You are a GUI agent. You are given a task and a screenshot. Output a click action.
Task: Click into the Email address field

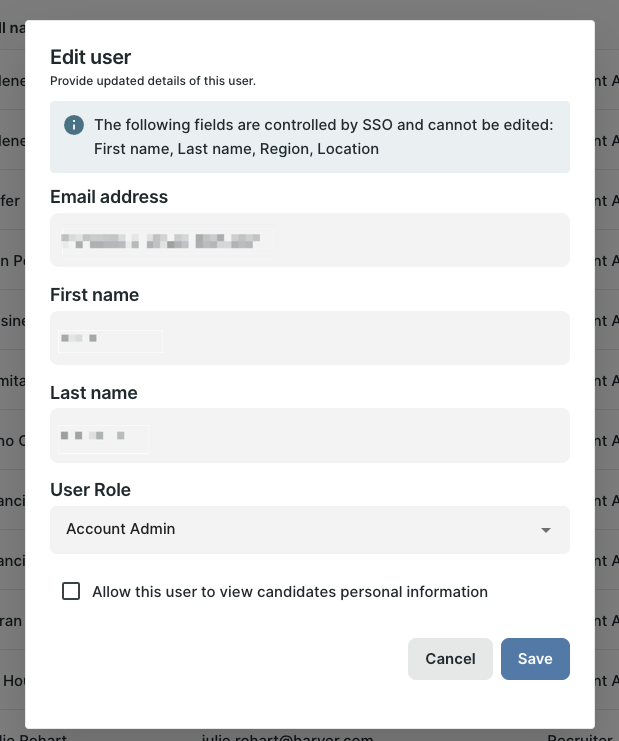click(309, 240)
